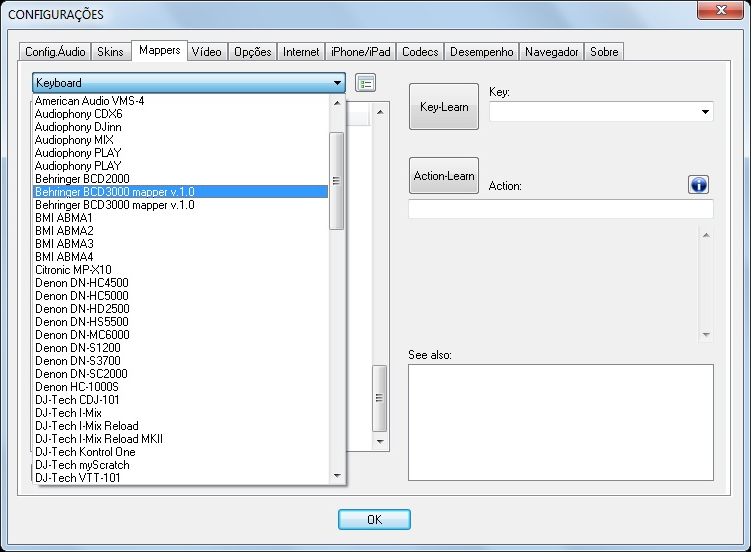Select highlighted Behringer BCD3000 mapper v.1.0

[x=181, y=192]
